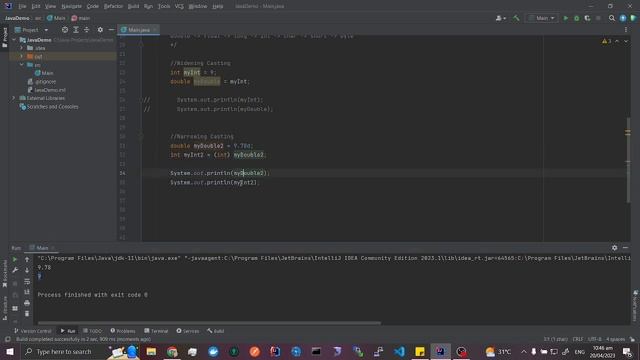
Task: Open the File menu
Action: click(22, 6)
